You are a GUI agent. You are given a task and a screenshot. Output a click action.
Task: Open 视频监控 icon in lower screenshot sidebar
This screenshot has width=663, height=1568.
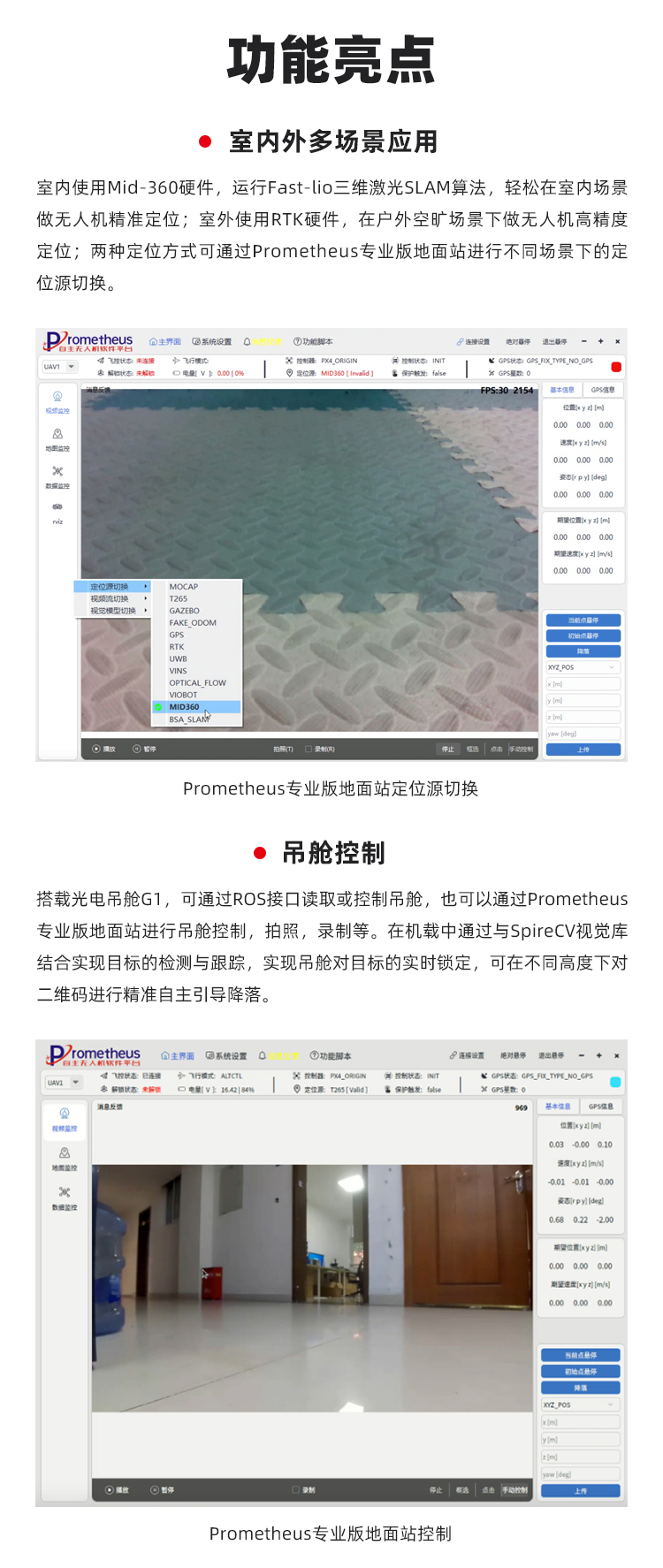tap(65, 1114)
